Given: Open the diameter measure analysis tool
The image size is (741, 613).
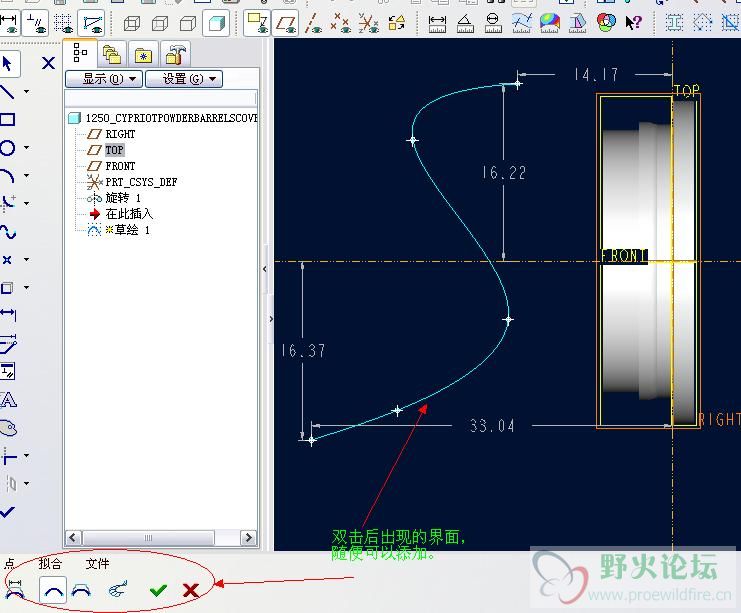Looking at the screenshot, I should click(493, 23).
